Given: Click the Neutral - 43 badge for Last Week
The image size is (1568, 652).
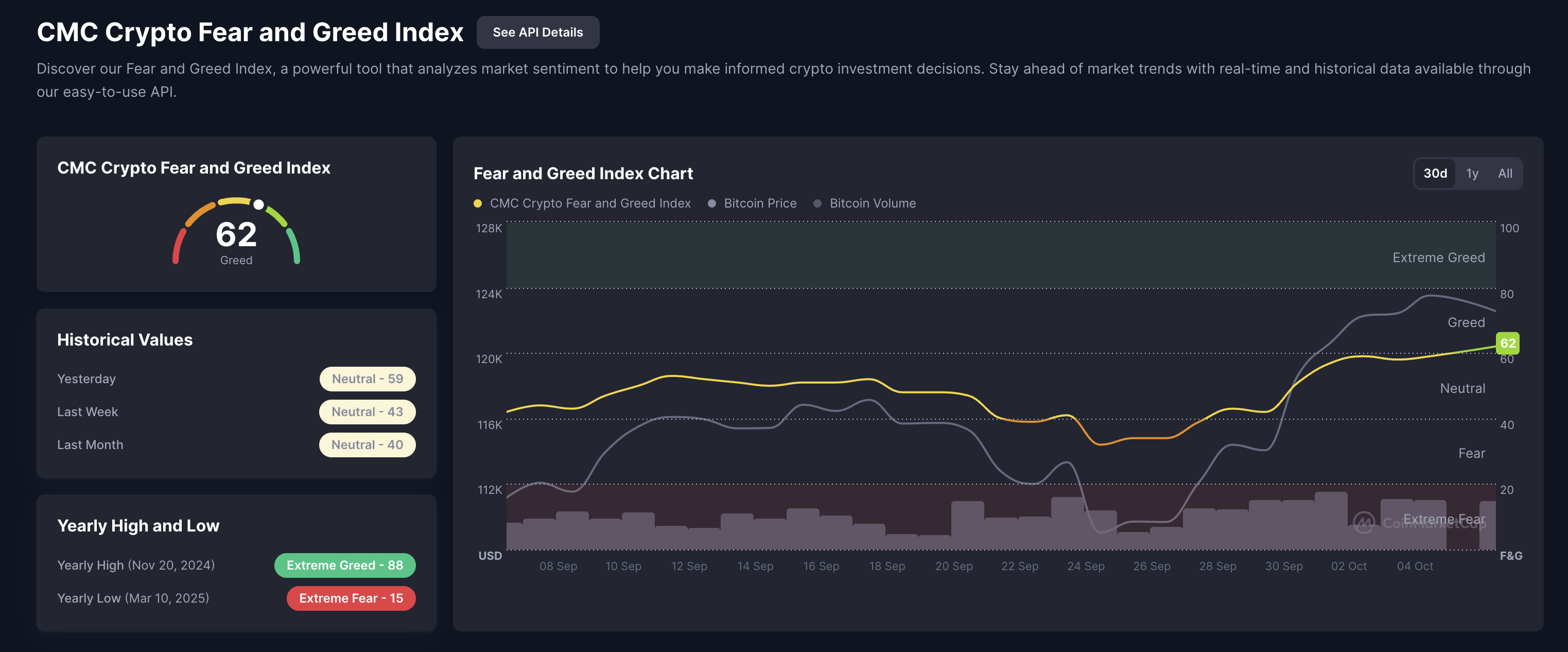Looking at the screenshot, I should pyautogui.click(x=367, y=411).
